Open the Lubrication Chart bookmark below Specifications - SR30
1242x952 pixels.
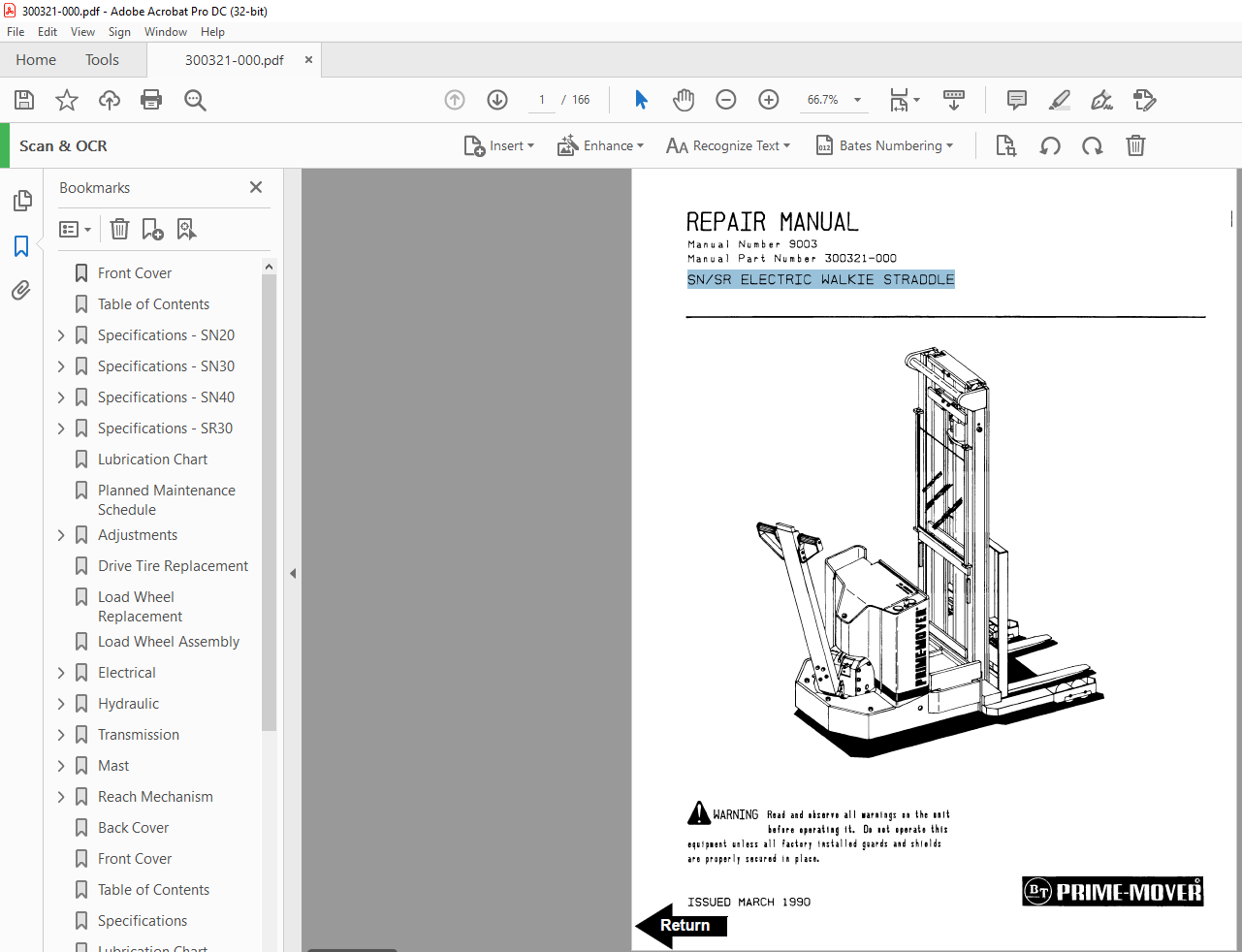[x=152, y=460]
